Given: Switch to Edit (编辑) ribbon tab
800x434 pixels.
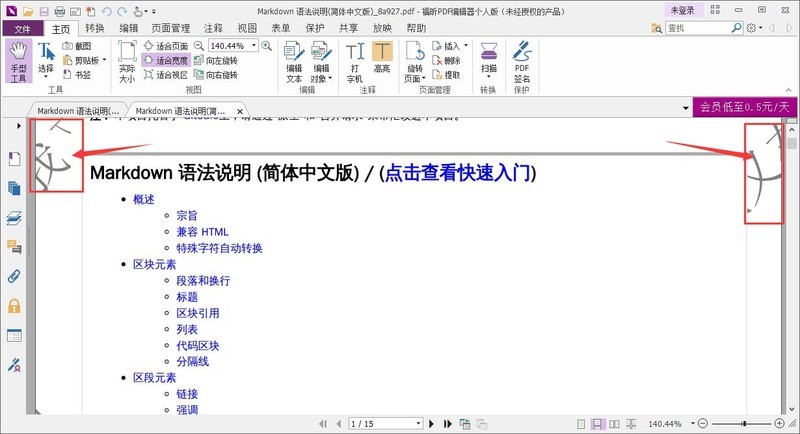Looking at the screenshot, I should tap(129, 29).
